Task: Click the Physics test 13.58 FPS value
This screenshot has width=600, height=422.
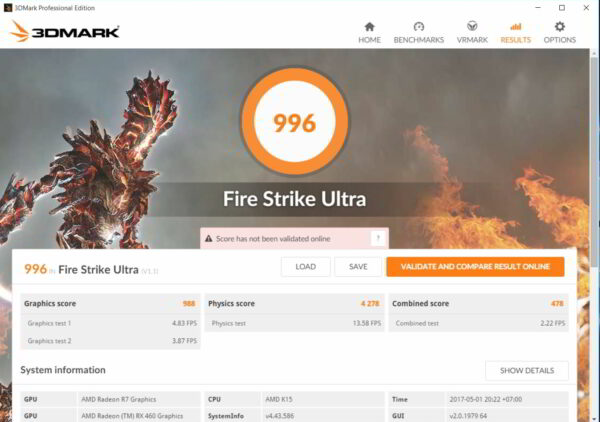Action: (x=367, y=323)
